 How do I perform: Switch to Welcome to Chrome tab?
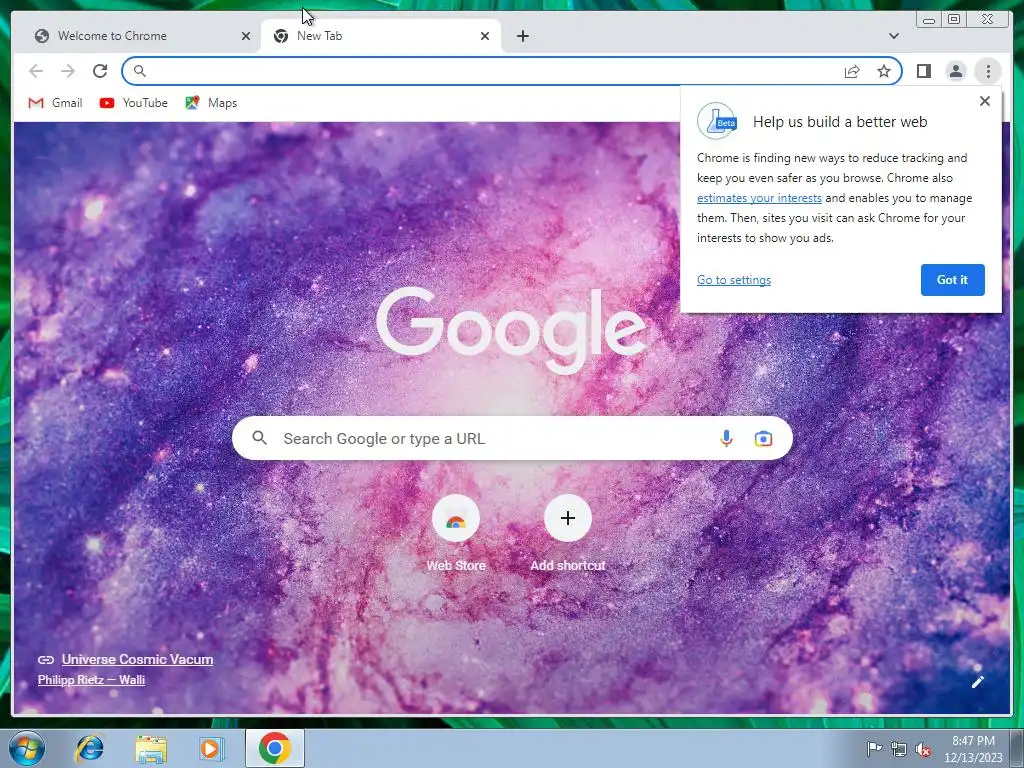point(136,36)
